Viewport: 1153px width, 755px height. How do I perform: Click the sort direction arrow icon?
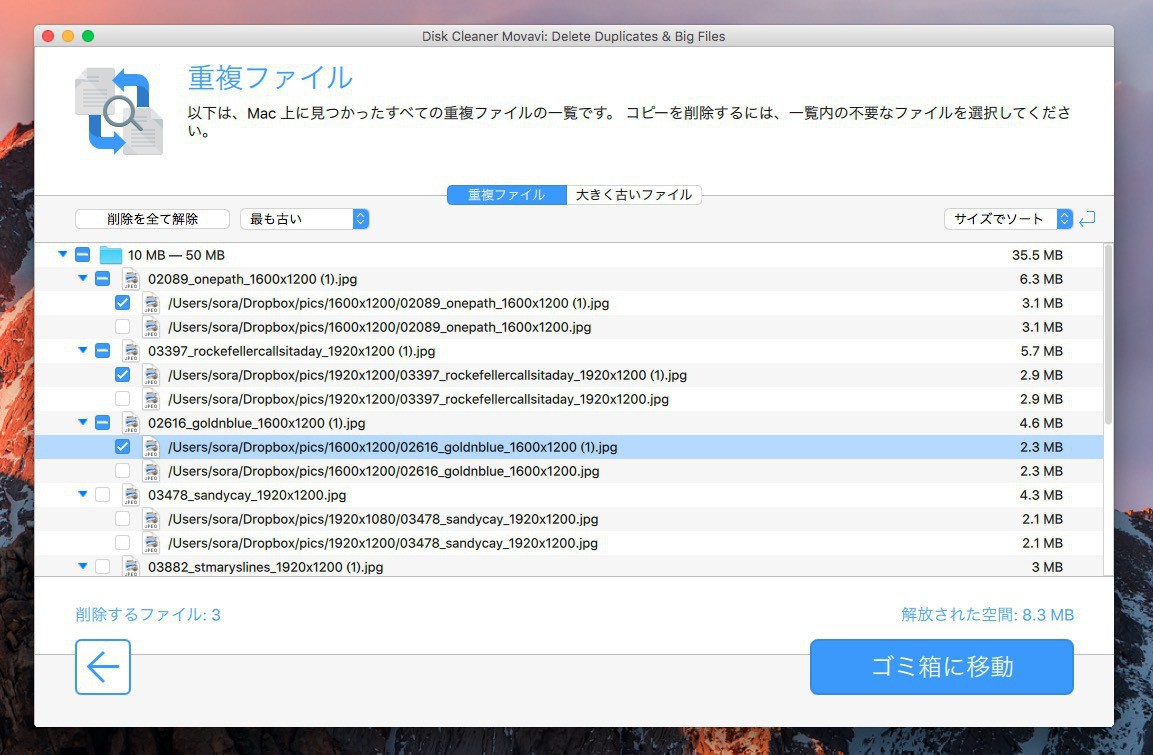pyautogui.click(x=1087, y=219)
